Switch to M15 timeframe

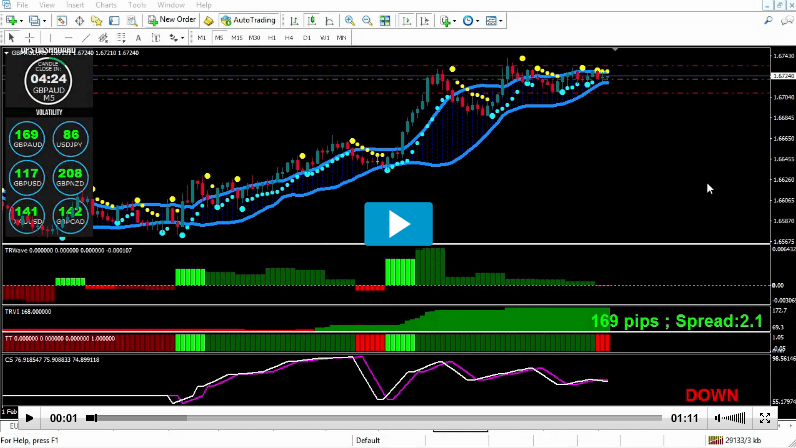point(237,38)
